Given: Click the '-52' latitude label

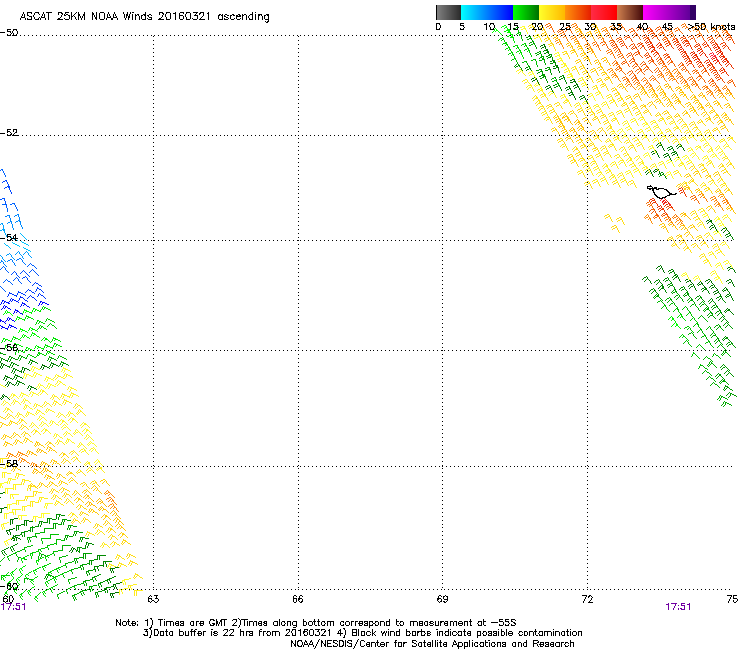Looking at the screenshot, I should 9,133.
